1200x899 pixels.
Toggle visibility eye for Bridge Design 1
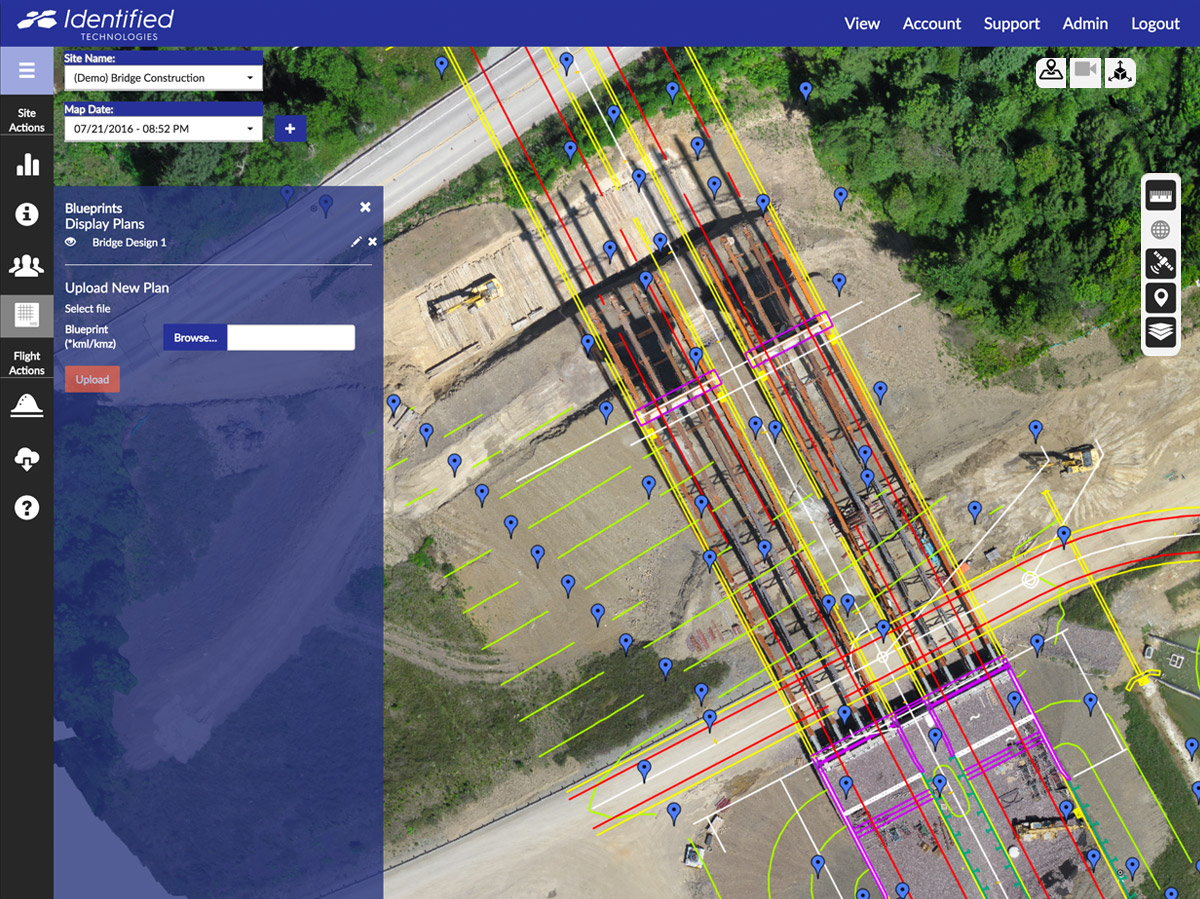tap(72, 242)
